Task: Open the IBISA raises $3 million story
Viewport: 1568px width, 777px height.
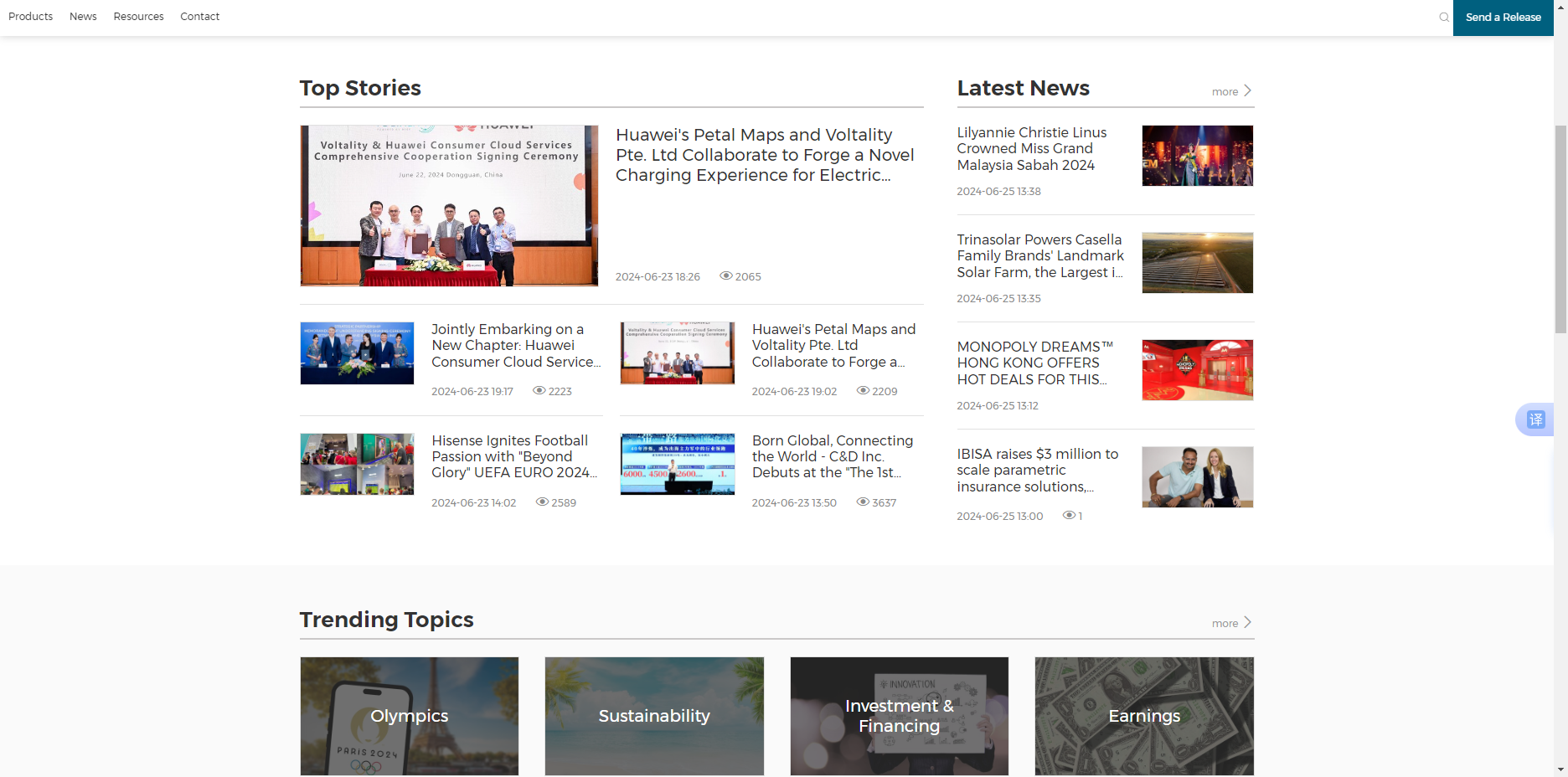Action: tap(1038, 471)
